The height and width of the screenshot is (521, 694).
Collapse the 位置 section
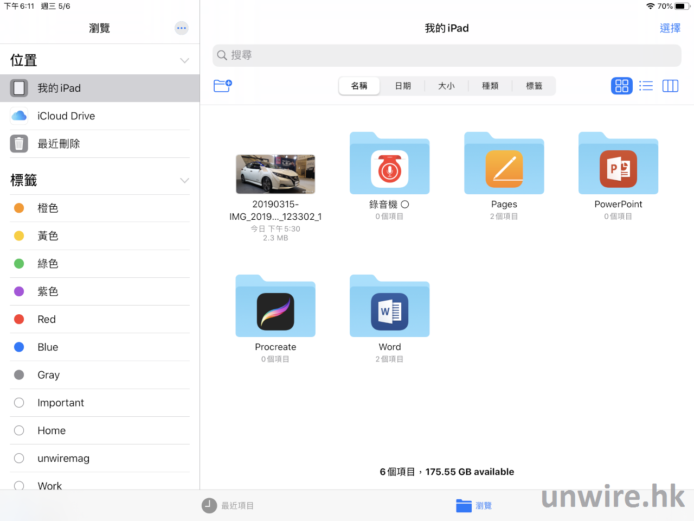click(x=184, y=61)
